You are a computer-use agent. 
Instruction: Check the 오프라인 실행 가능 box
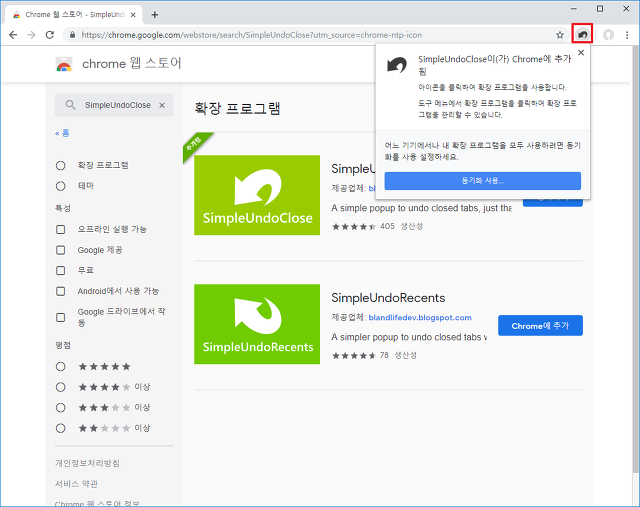60,229
